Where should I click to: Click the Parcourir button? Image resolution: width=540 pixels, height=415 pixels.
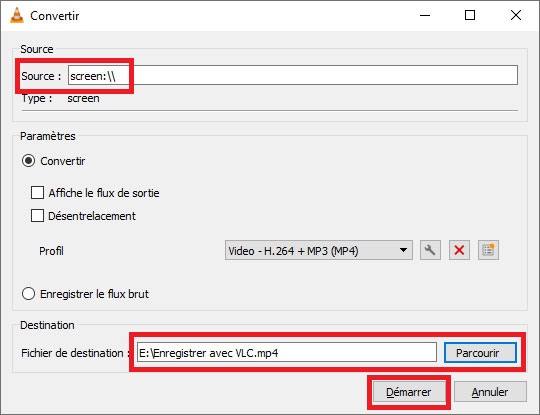click(x=480, y=353)
